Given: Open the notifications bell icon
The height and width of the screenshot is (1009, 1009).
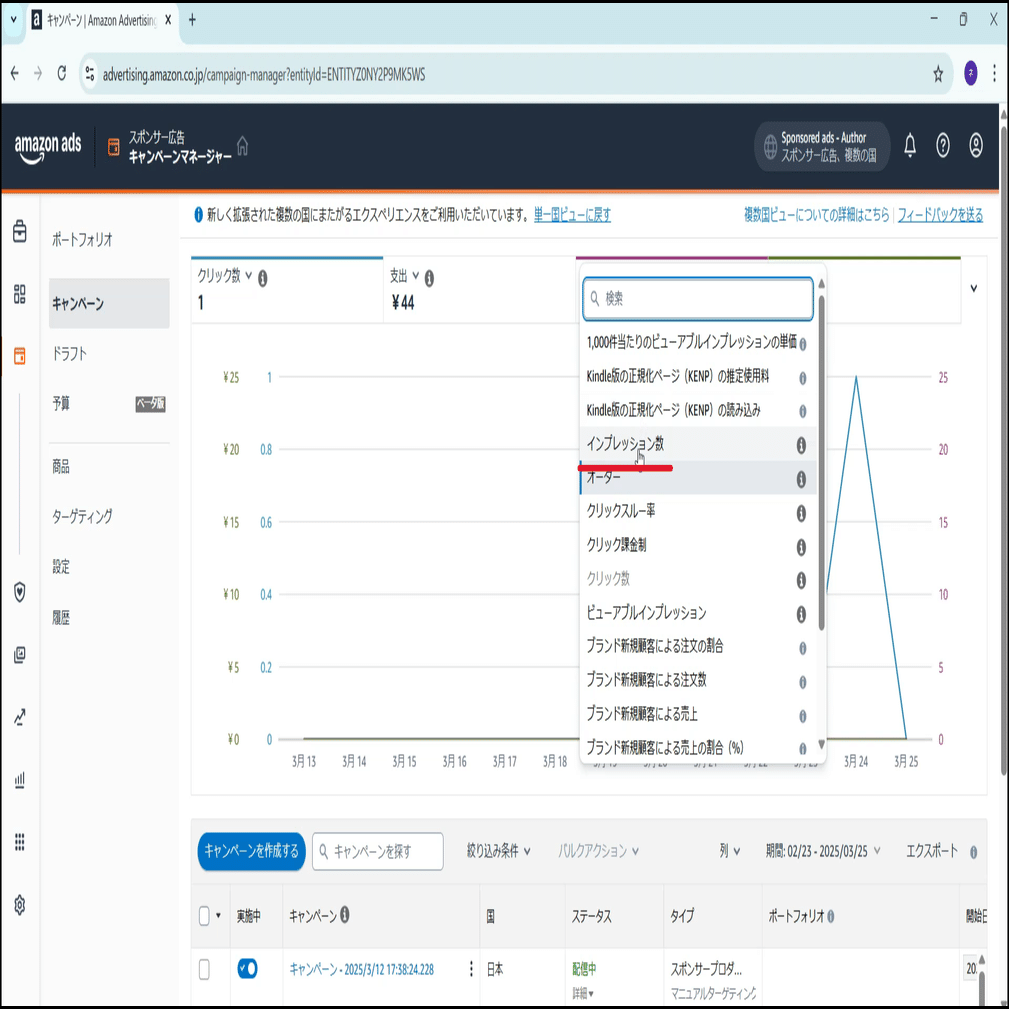Looking at the screenshot, I should point(909,145).
